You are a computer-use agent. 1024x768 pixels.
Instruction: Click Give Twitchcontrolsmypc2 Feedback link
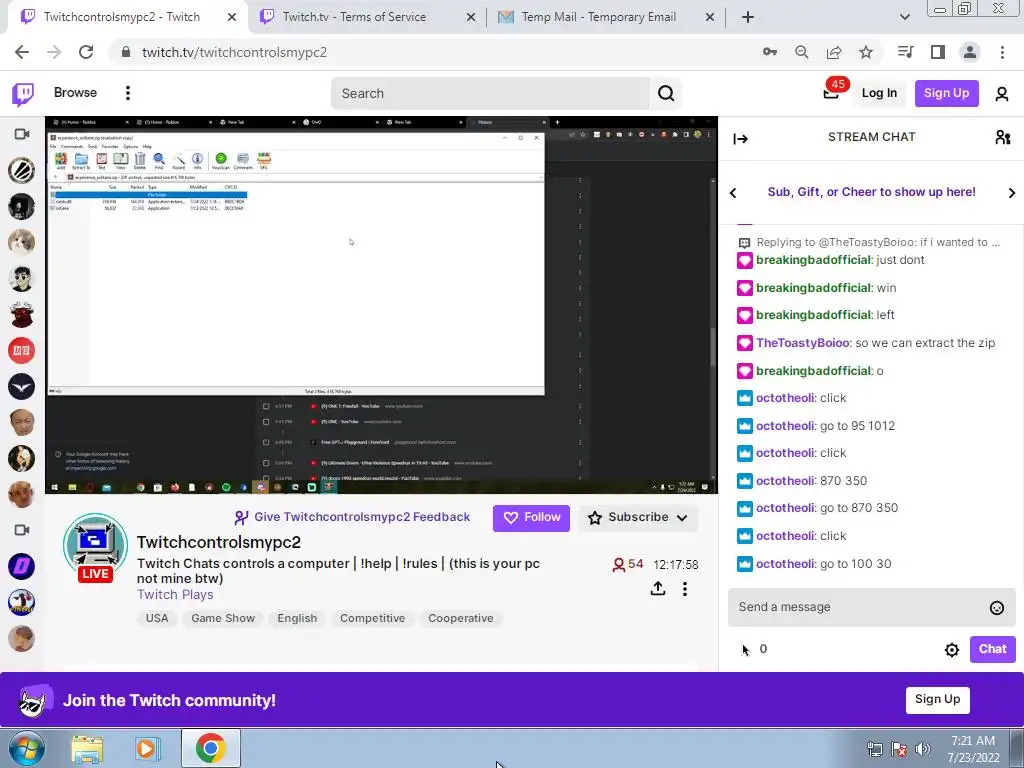click(x=352, y=517)
